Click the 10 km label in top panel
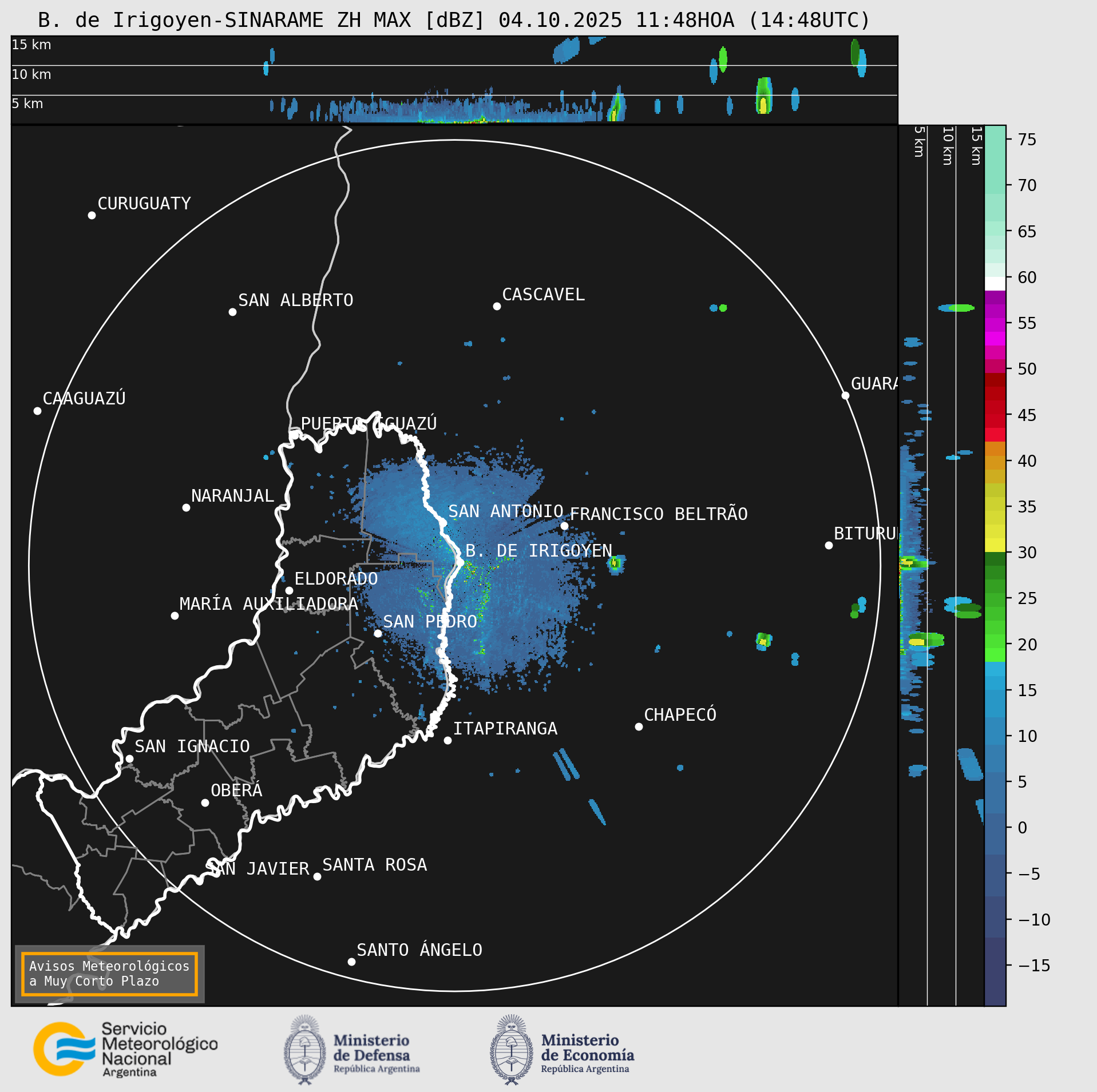The width and height of the screenshot is (1097, 1092). (31, 74)
